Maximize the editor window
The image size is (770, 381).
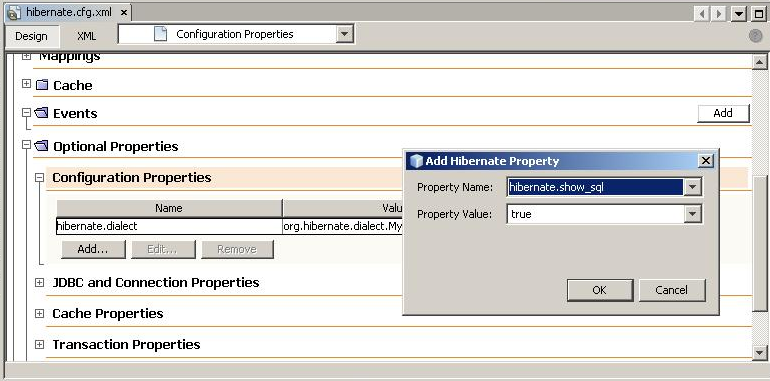[758, 14]
